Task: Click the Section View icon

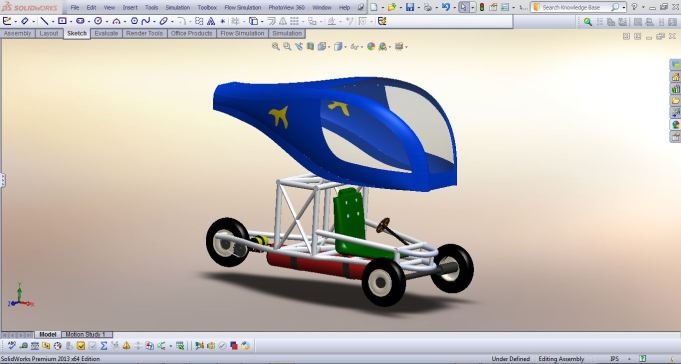Action: pos(310,46)
